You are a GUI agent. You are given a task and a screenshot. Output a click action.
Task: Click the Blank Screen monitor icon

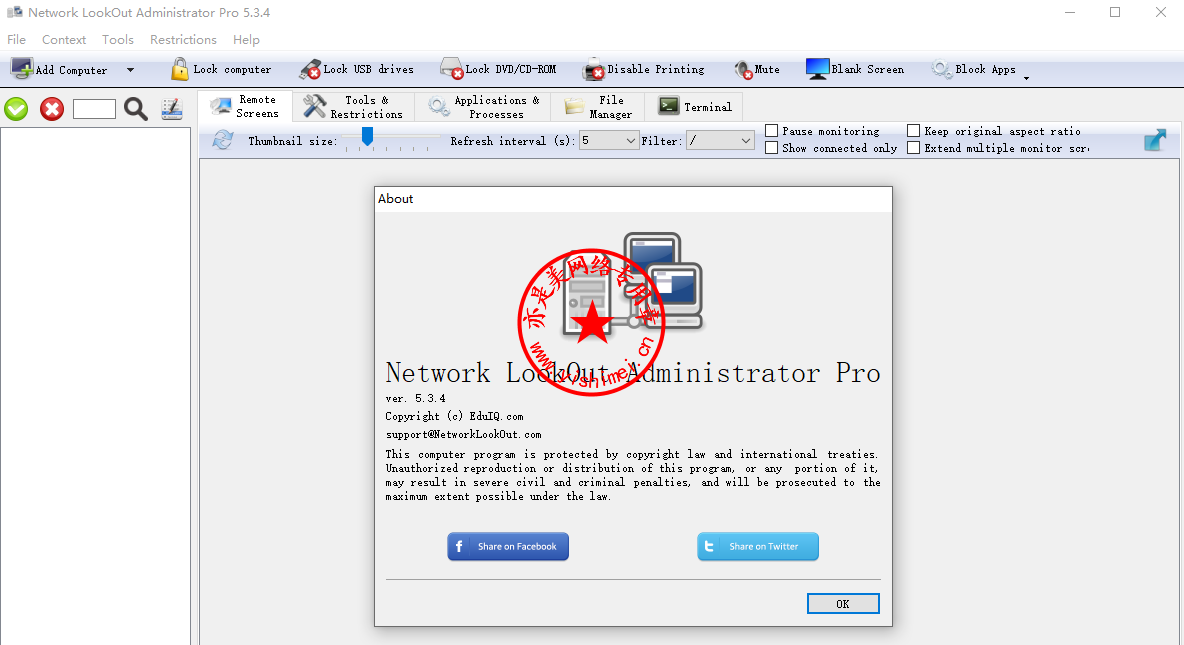coord(817,69)
